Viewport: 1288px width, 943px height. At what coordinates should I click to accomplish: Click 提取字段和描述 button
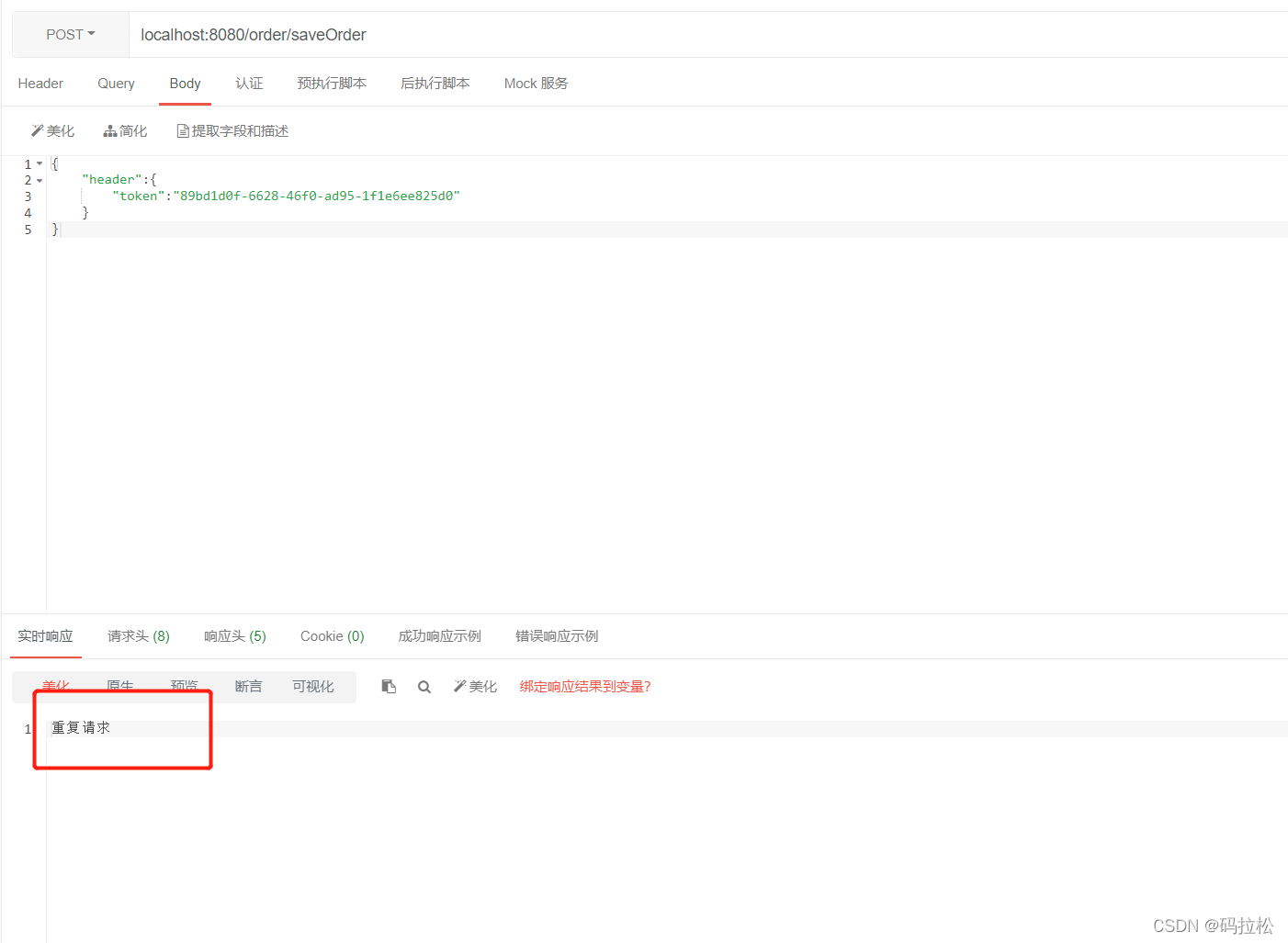[232, 131]
